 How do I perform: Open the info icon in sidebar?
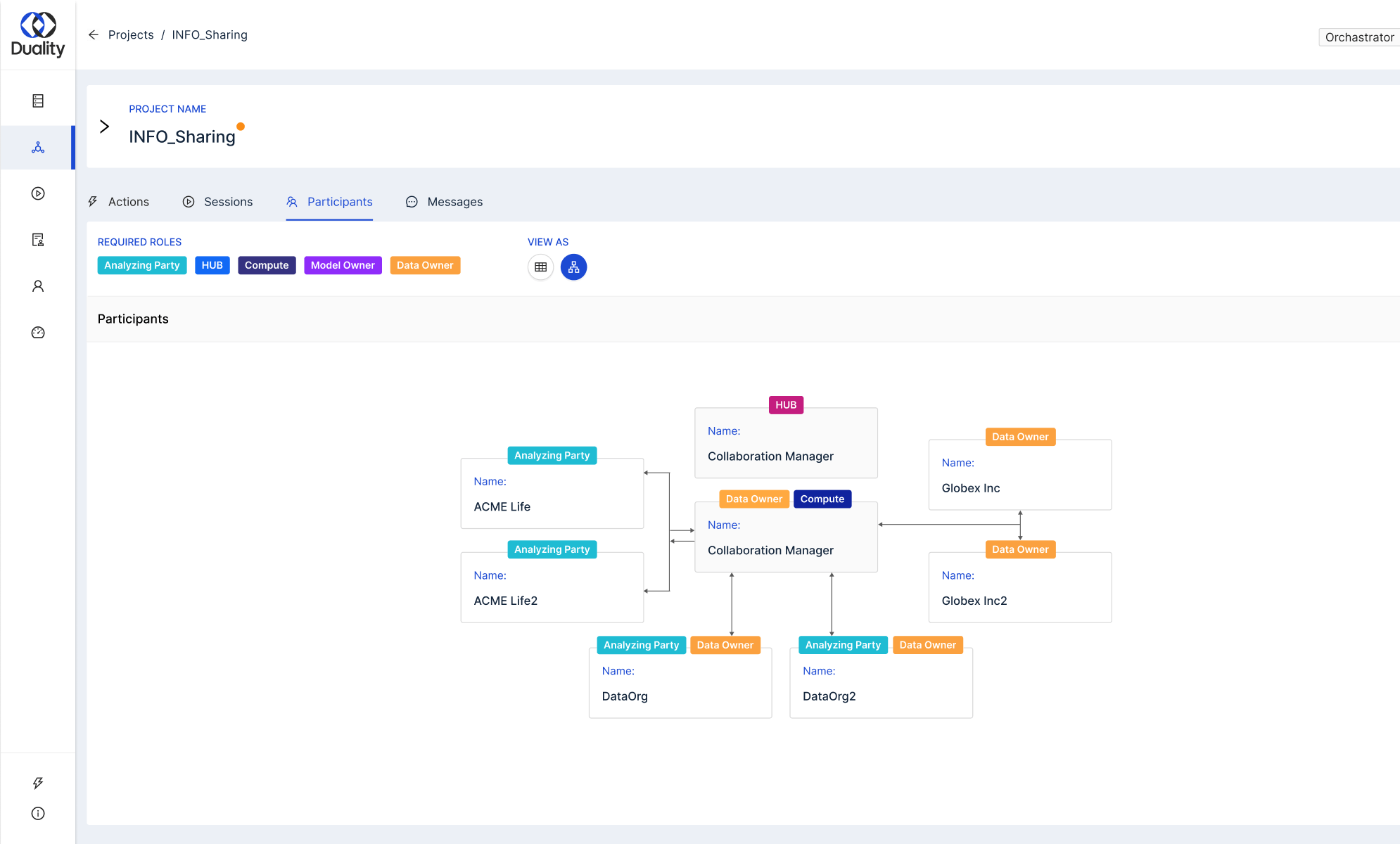click(x=38, y=814)
